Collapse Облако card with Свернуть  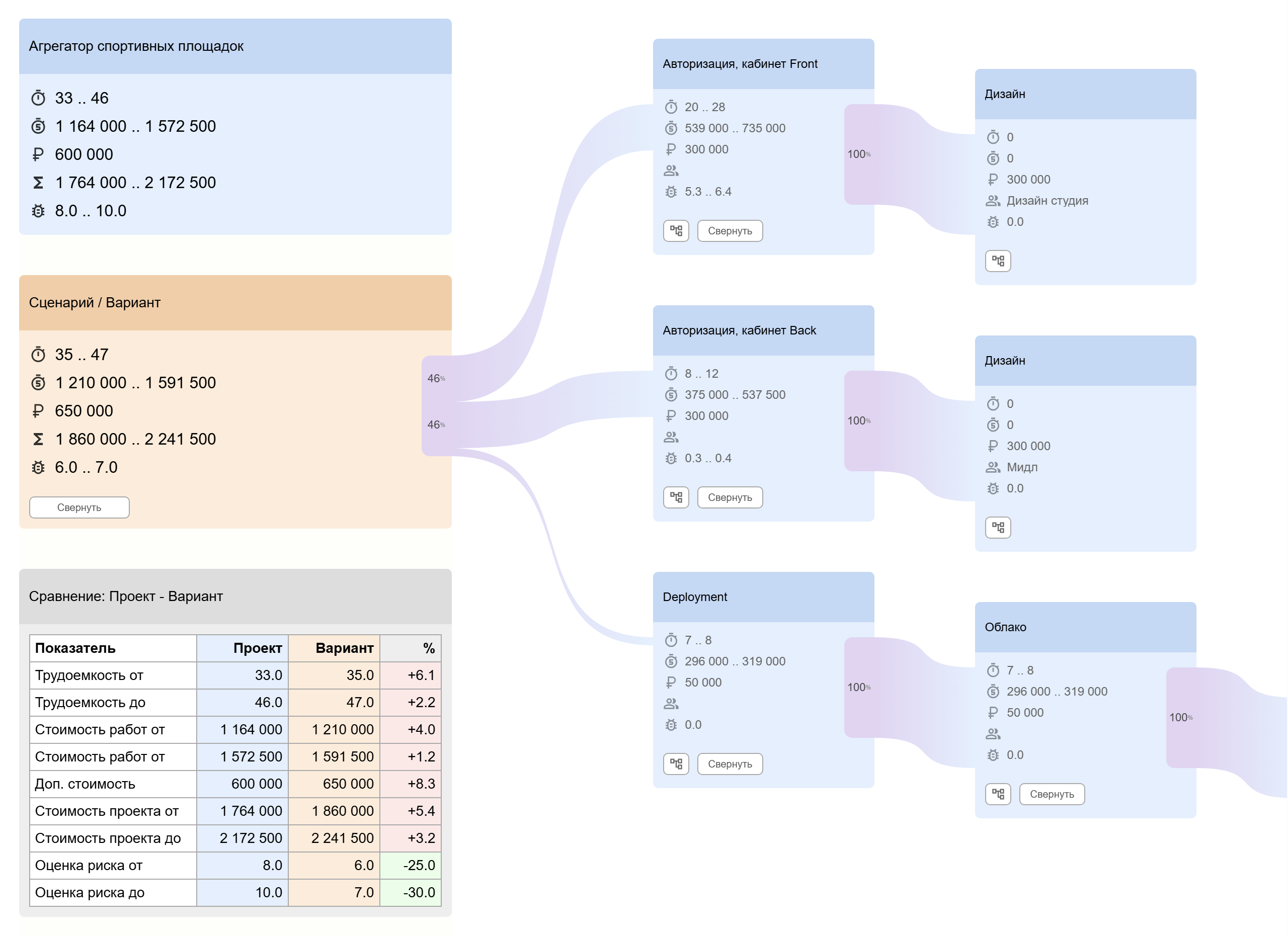click(x=1052, y=794)
